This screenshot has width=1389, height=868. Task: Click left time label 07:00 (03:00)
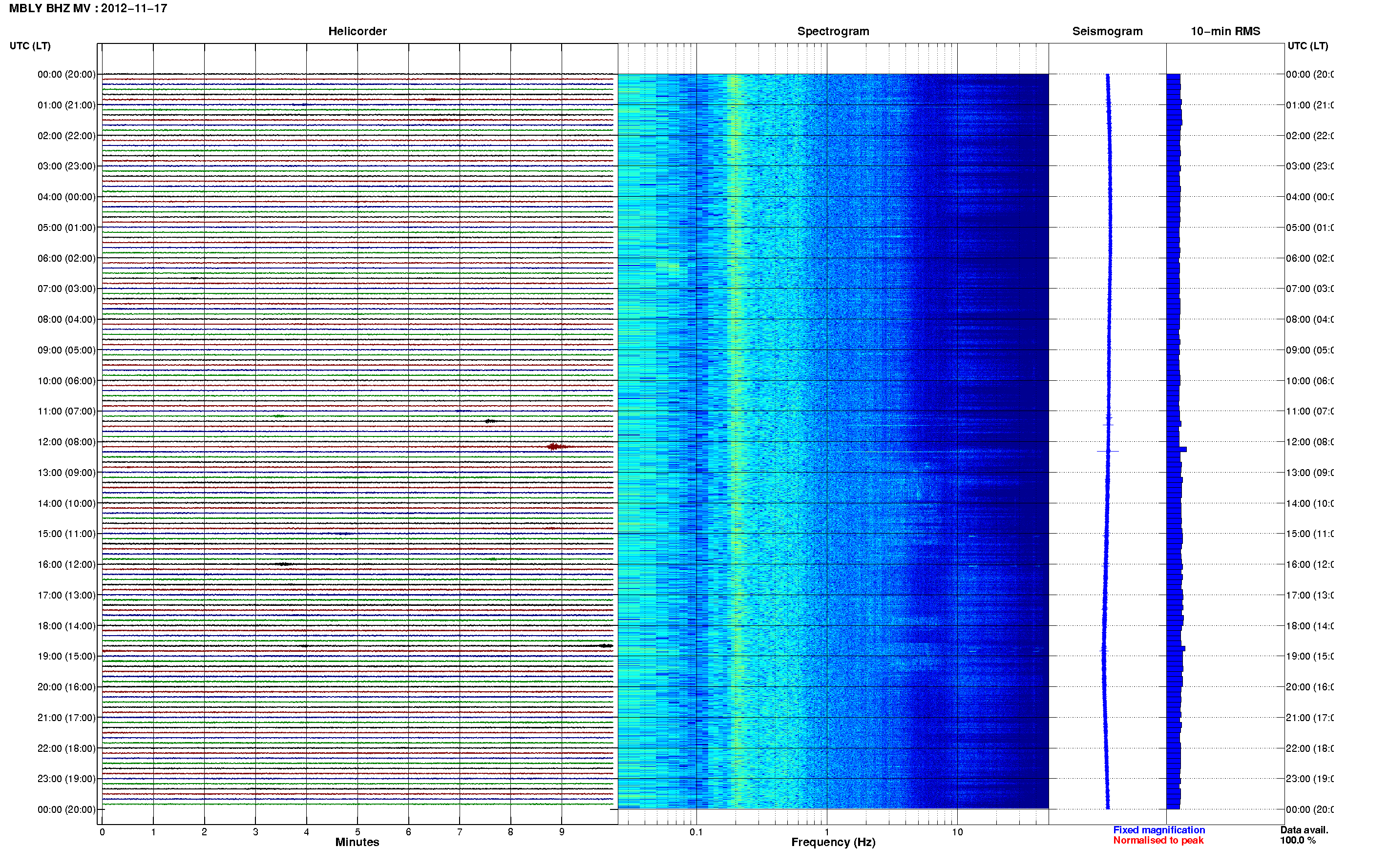pos(66,288)
